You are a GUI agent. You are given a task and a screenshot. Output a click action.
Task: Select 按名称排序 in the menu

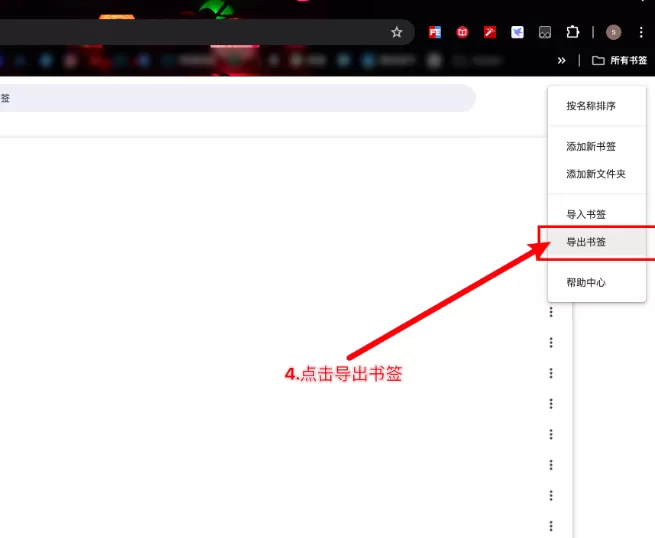click(x=590, y=106)
